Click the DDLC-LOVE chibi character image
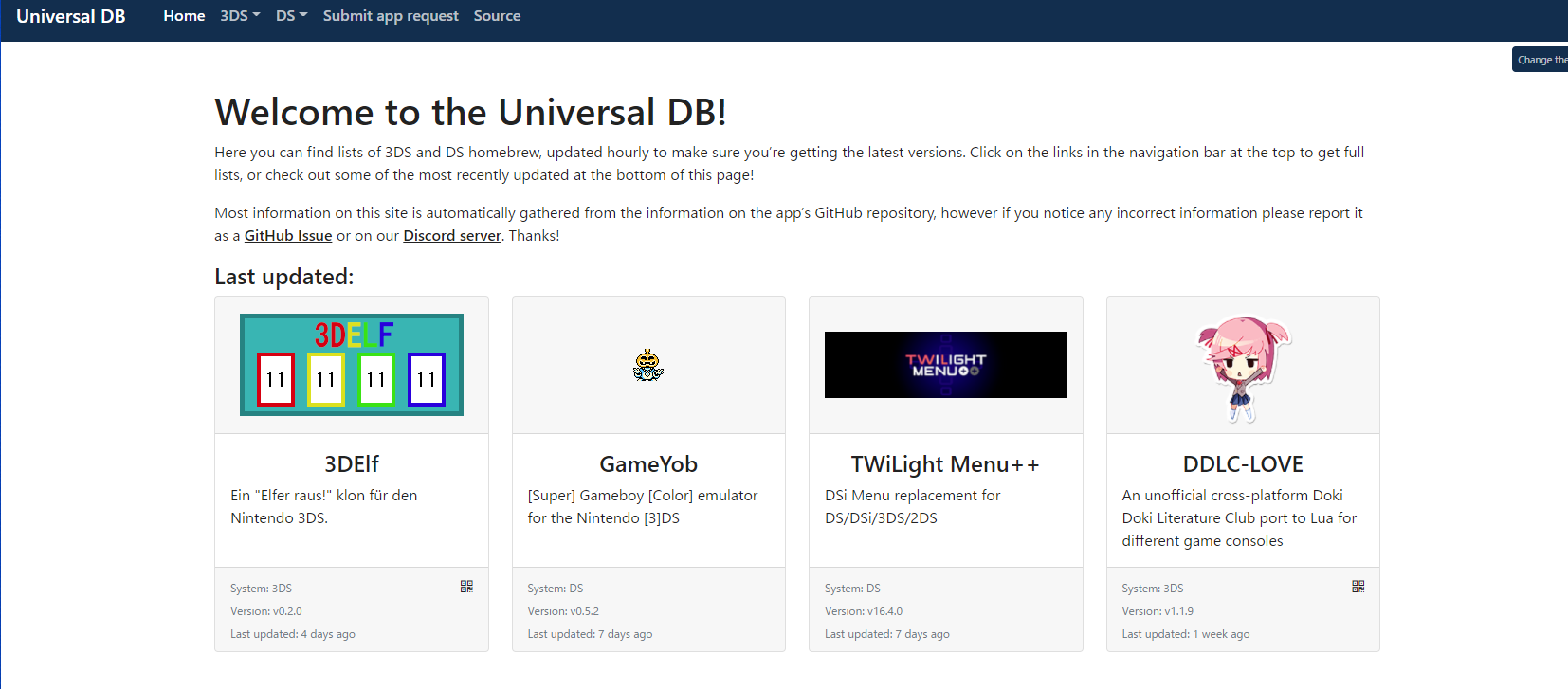1568x689 pixels. tap(1243, 369)
